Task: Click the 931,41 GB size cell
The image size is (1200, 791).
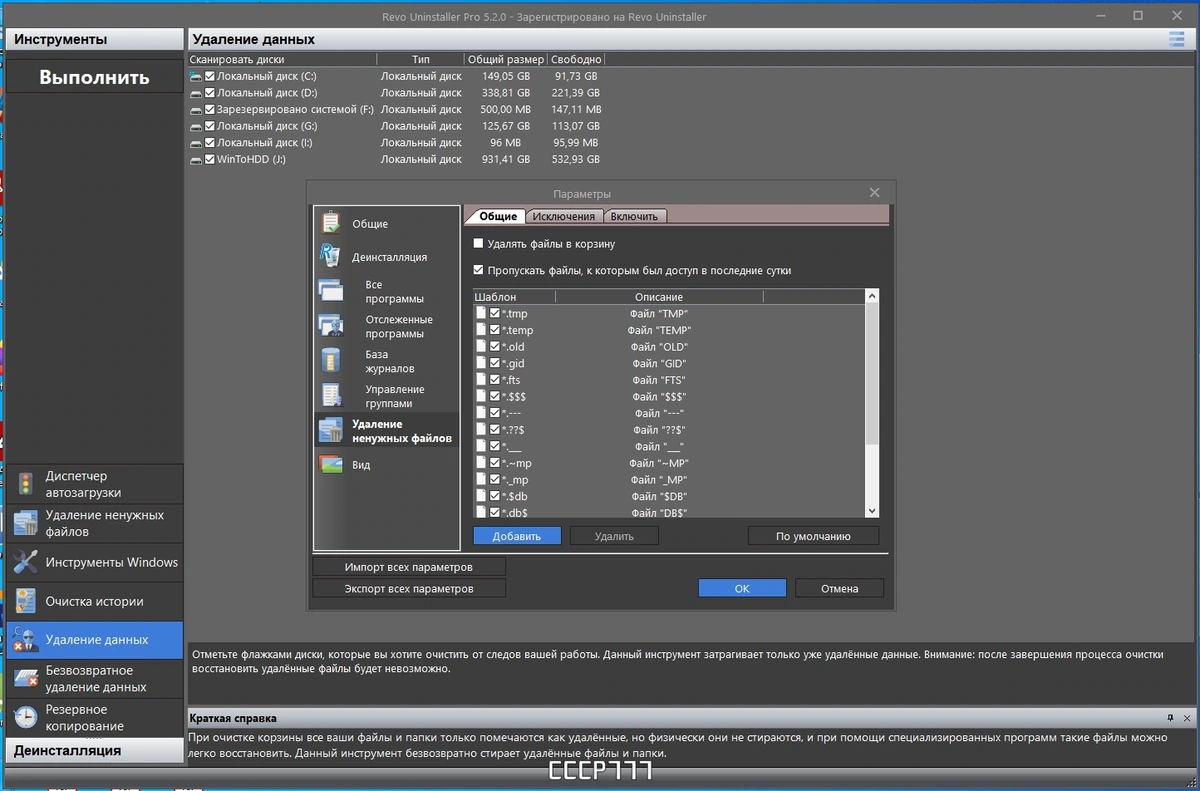Action: (x=506, y=159)
